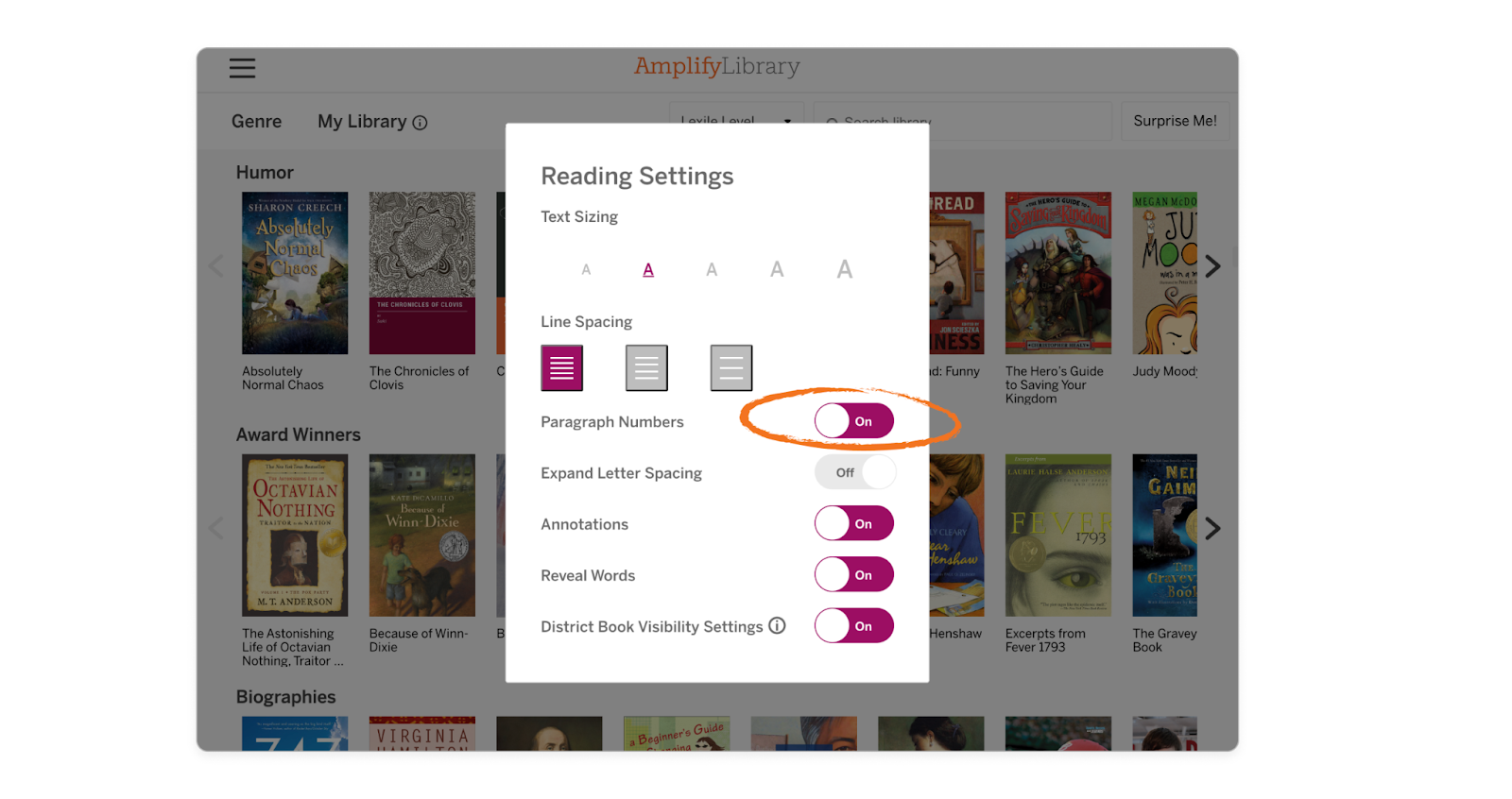The width and height of the screenshot is (1512, 799).
Task: Enable Expand Letter Spacing
Action: point(853,471)
